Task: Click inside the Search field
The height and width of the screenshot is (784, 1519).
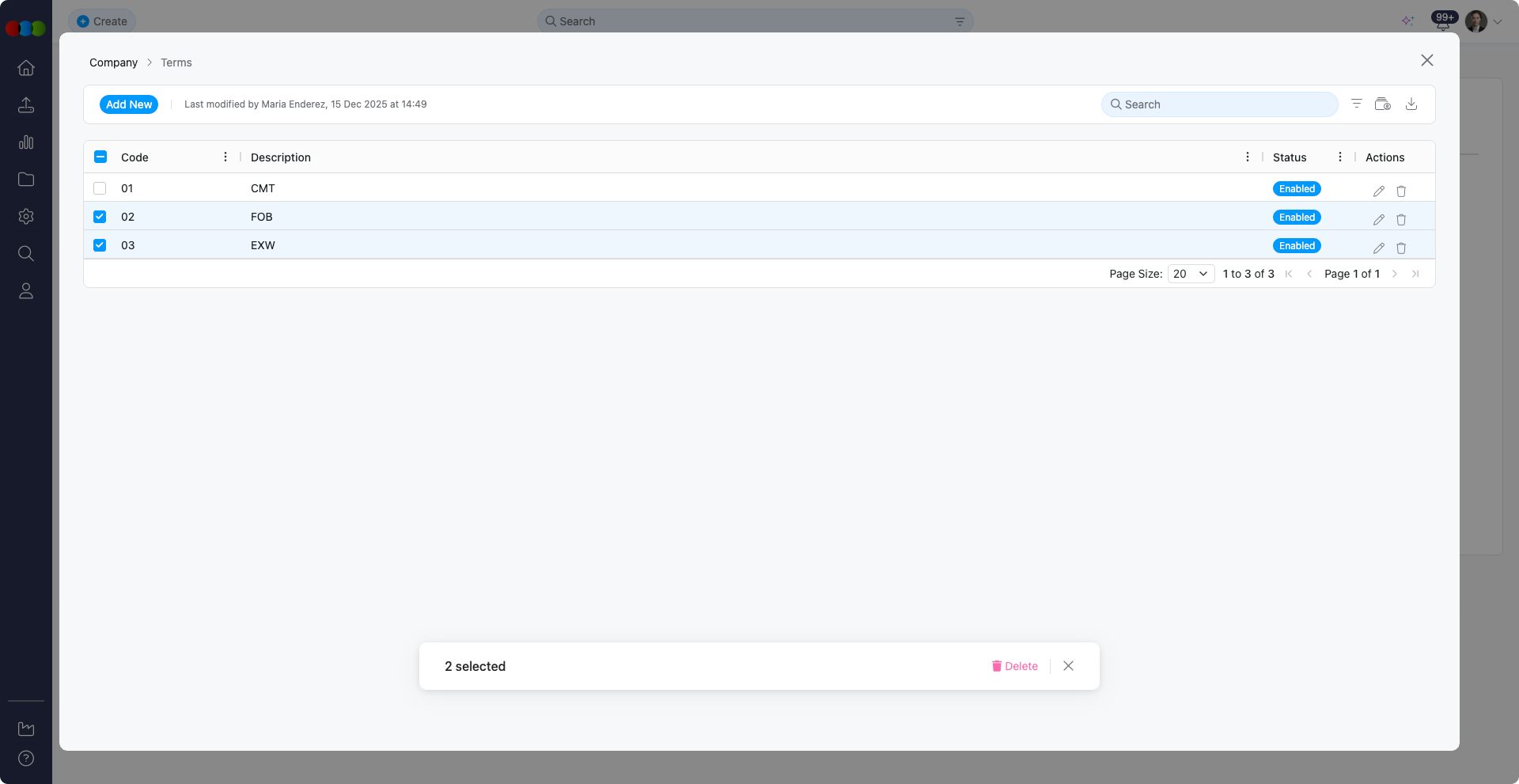Action: pos(1218,104)
